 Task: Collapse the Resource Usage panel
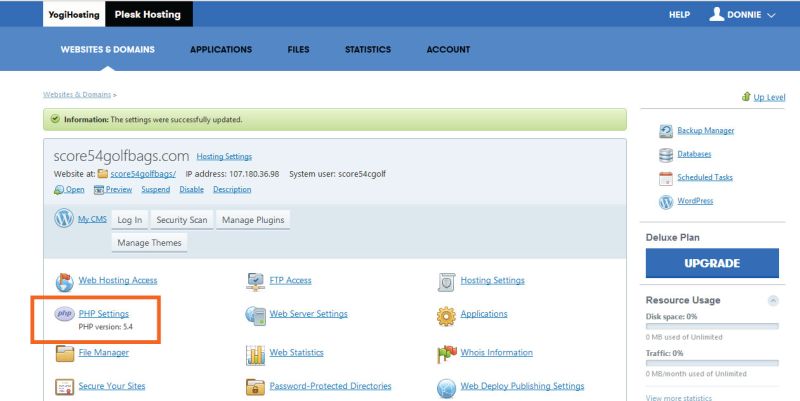[x=773, y=300]
